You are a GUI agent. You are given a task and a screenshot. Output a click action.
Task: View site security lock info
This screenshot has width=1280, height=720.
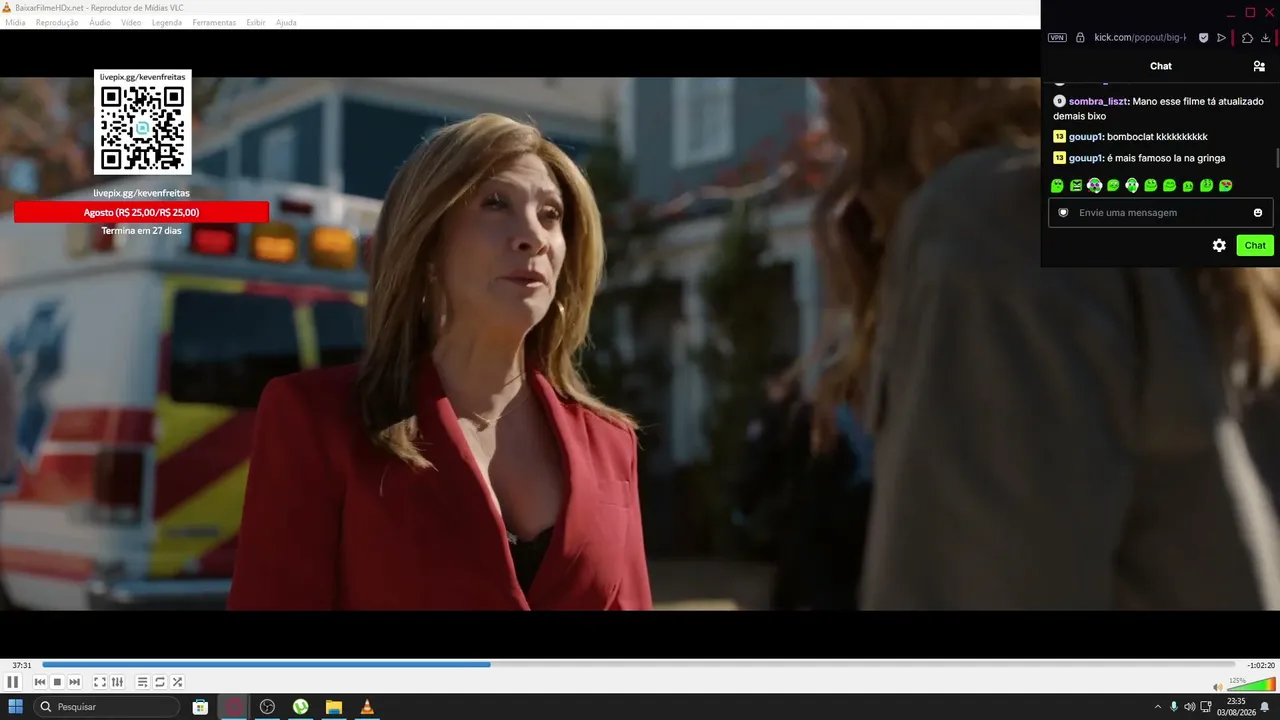click(1080, 38)
